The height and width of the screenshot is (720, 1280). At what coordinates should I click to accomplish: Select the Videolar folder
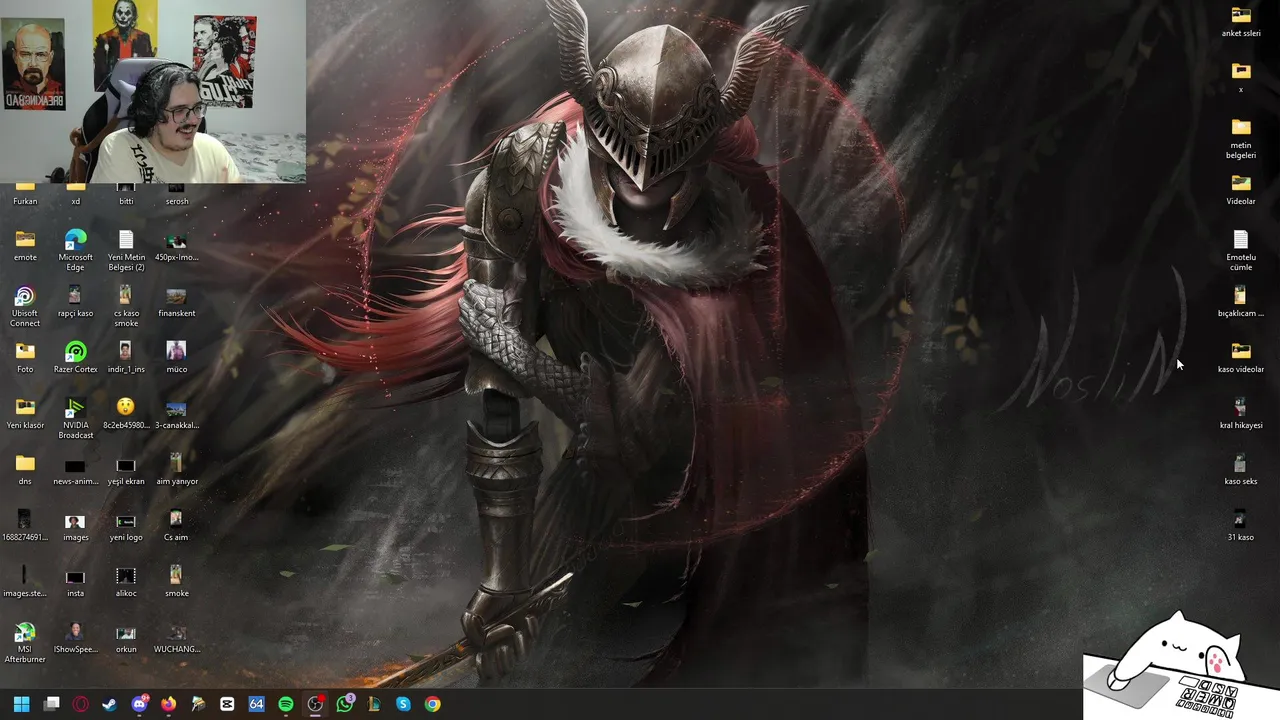[x=1241, y=190]
